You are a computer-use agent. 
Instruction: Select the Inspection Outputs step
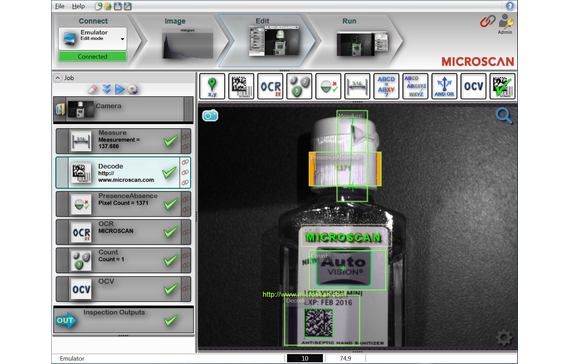pos(124,320)
